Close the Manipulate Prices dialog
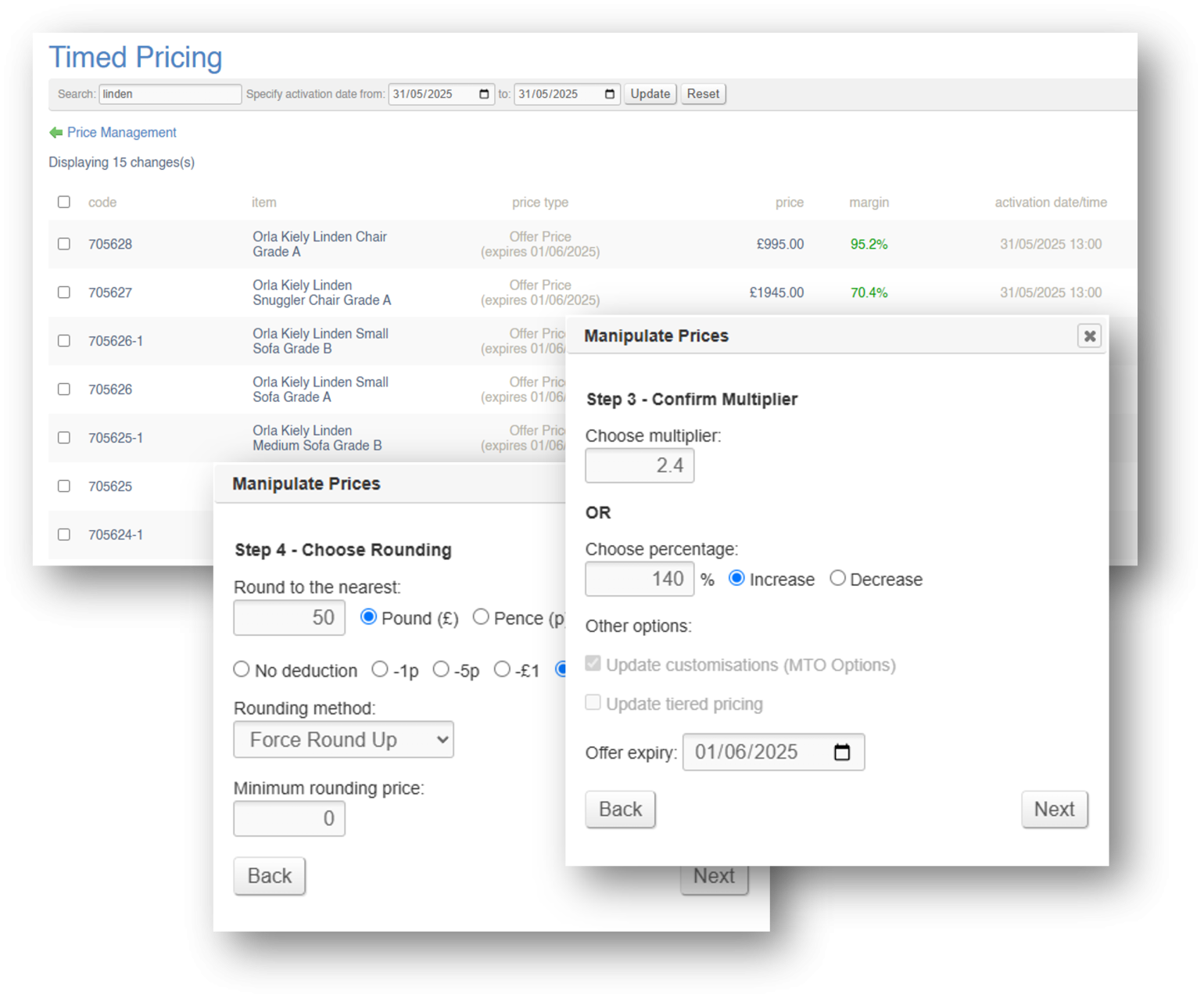This screenshot has height=998, width=1204. coord(1089,336)
